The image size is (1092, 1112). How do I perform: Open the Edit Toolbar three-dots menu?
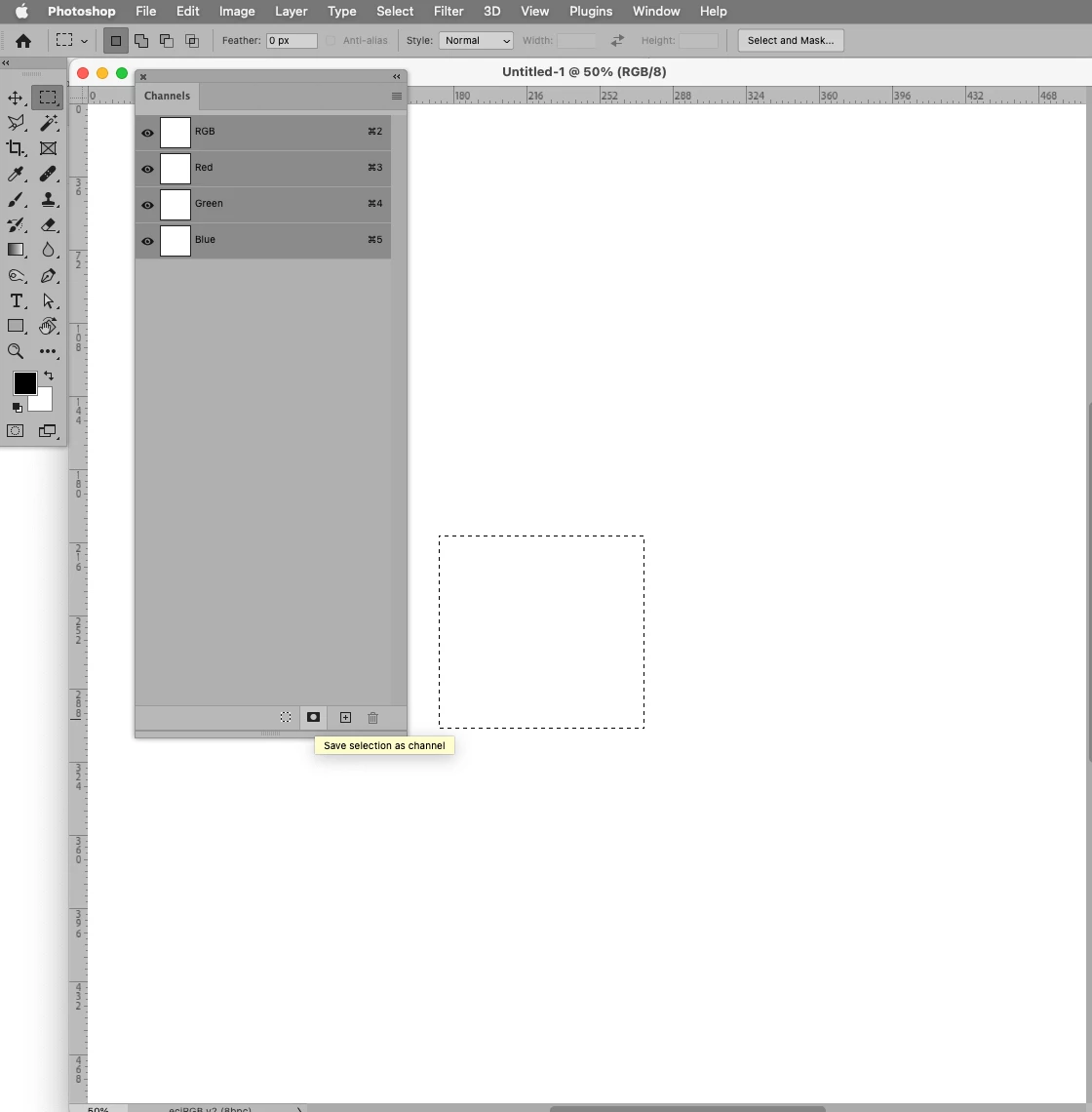[x=48, y=351]
